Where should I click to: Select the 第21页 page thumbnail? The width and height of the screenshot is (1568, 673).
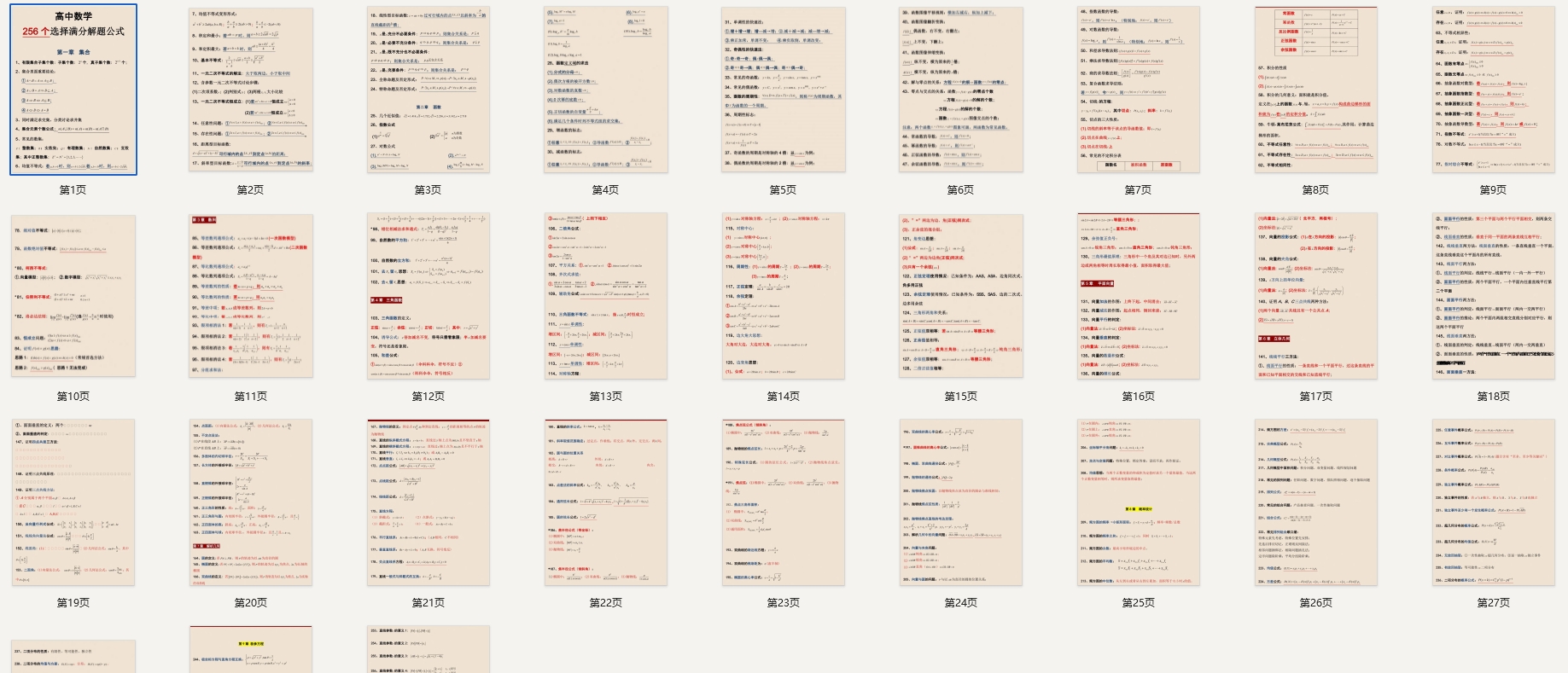428,502
